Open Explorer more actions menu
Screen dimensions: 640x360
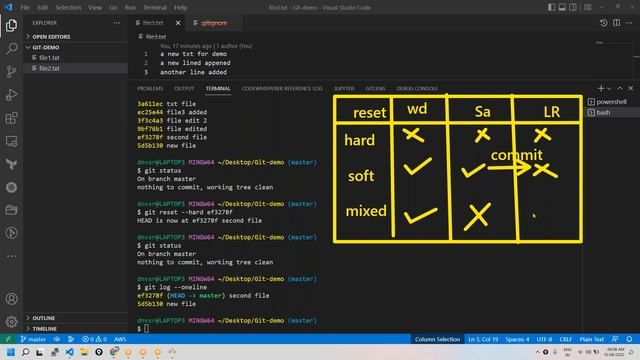point(117,23)
